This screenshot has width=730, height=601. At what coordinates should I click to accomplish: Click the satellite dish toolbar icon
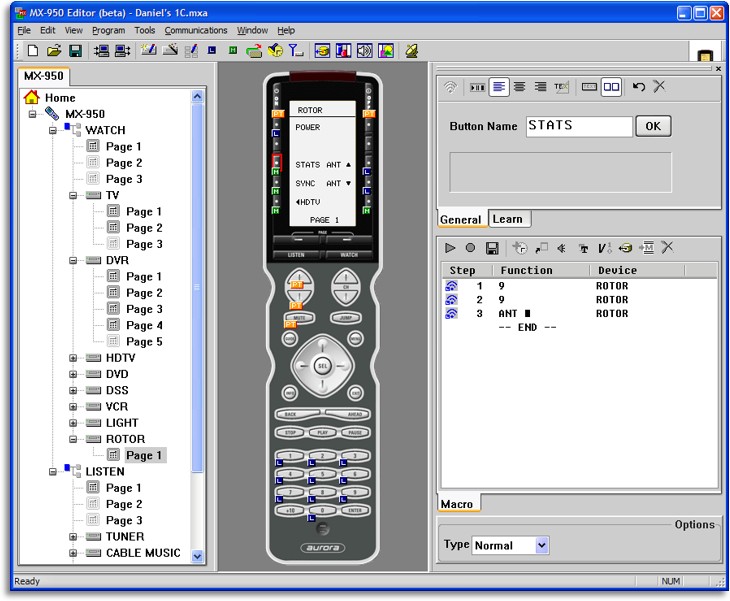coord(411,50)
